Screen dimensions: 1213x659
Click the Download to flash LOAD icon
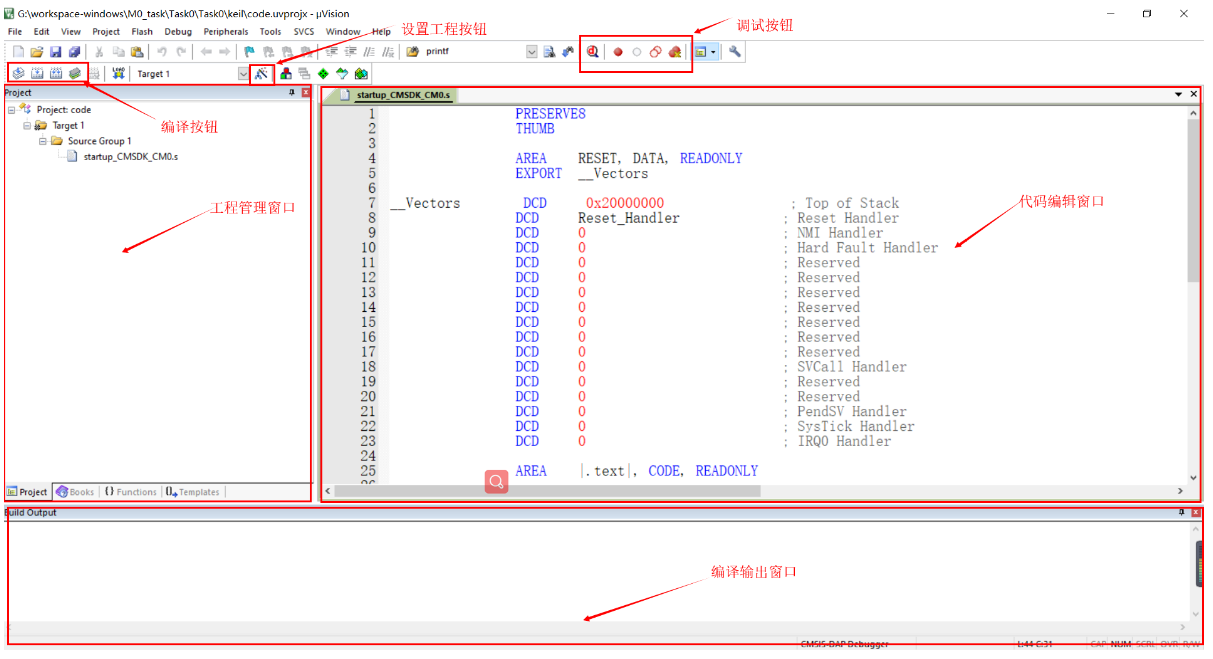[120, 73]
